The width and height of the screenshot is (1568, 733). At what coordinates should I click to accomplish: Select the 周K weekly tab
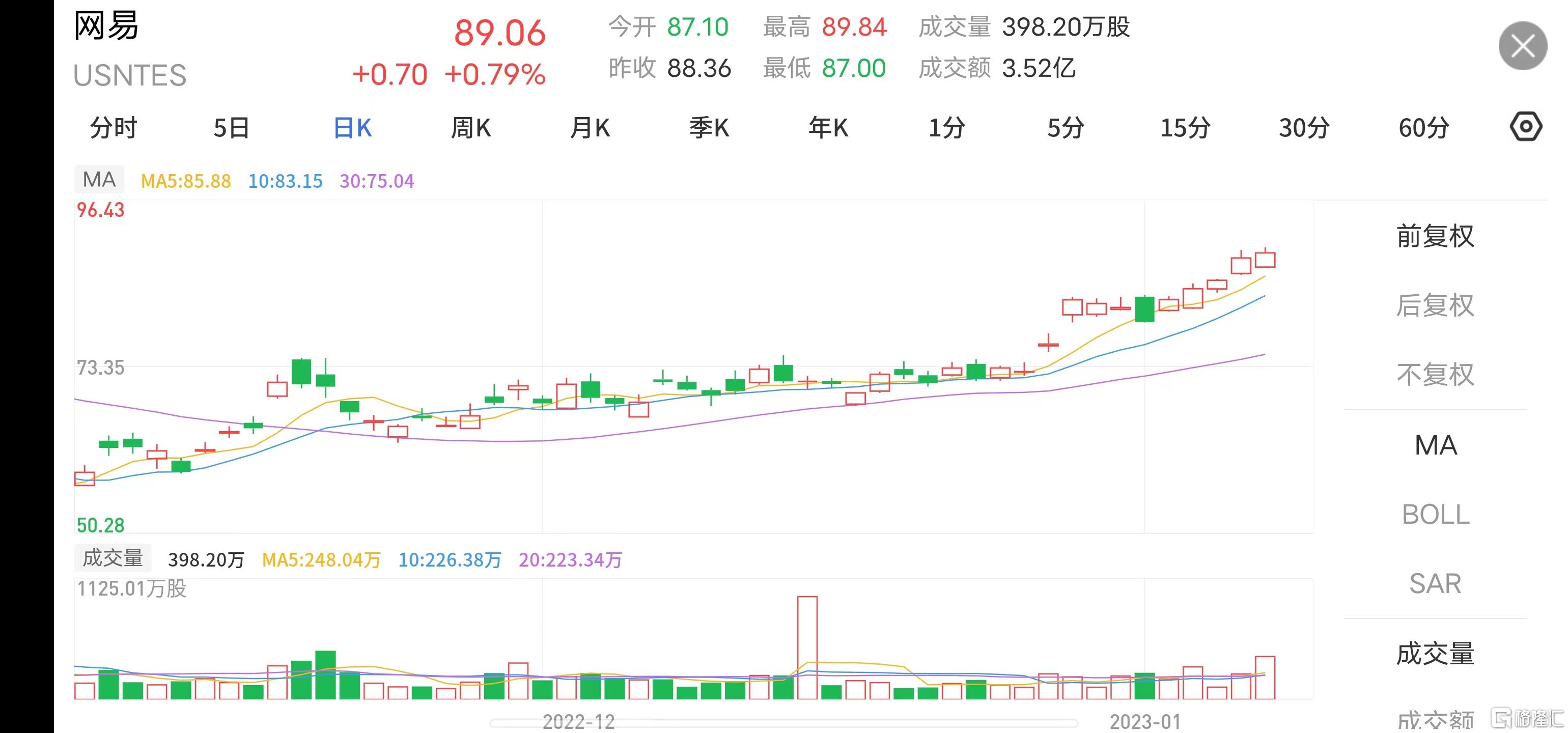click(x=471, y=128)
